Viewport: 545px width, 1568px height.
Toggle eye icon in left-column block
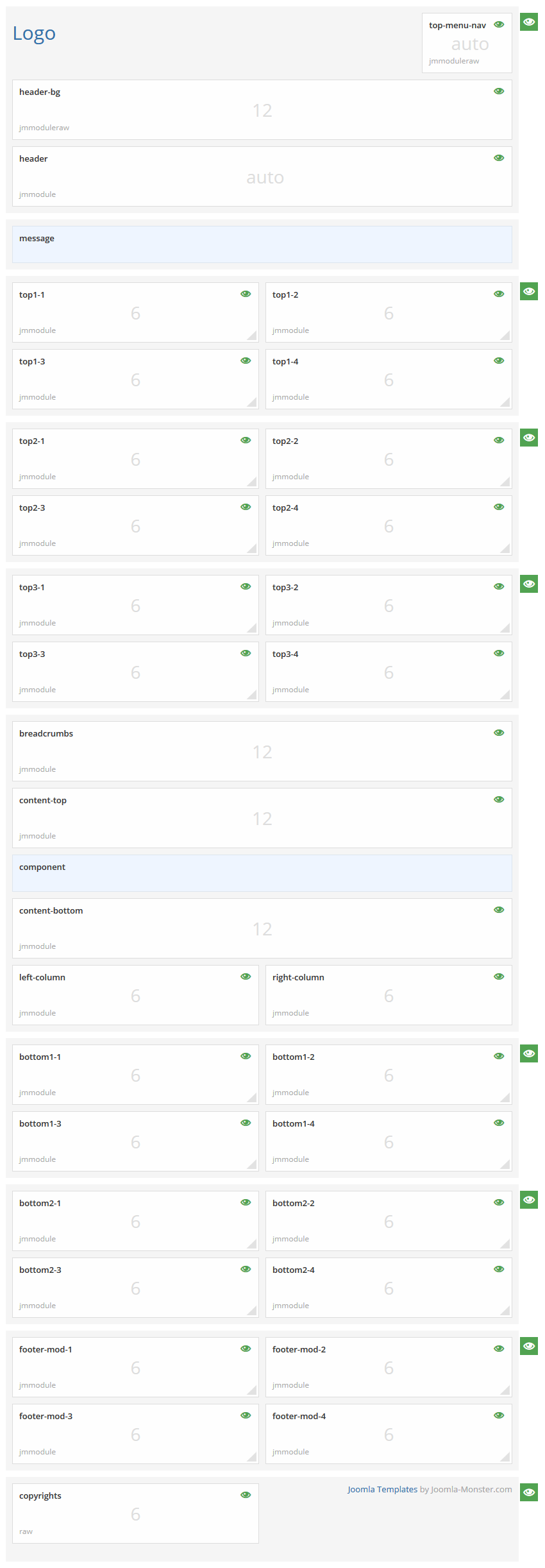[246, 977]
